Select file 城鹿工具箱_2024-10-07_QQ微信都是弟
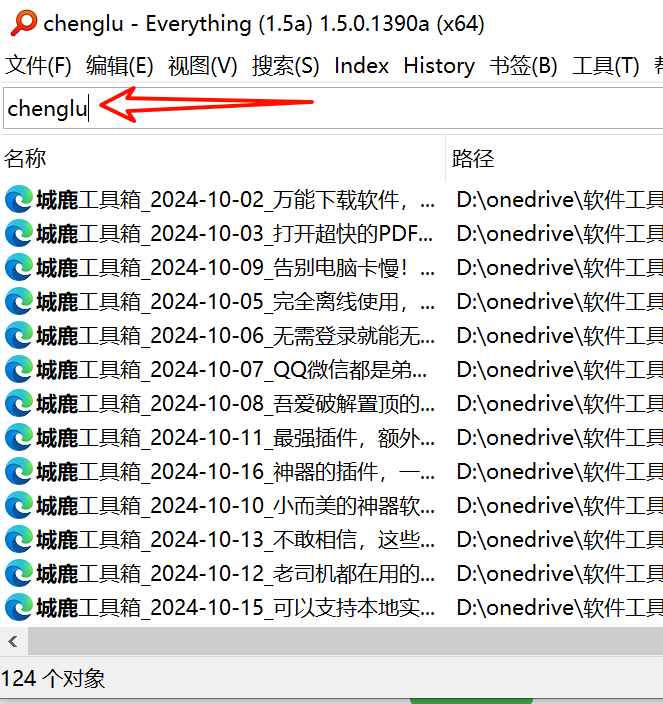 point(232,370)
